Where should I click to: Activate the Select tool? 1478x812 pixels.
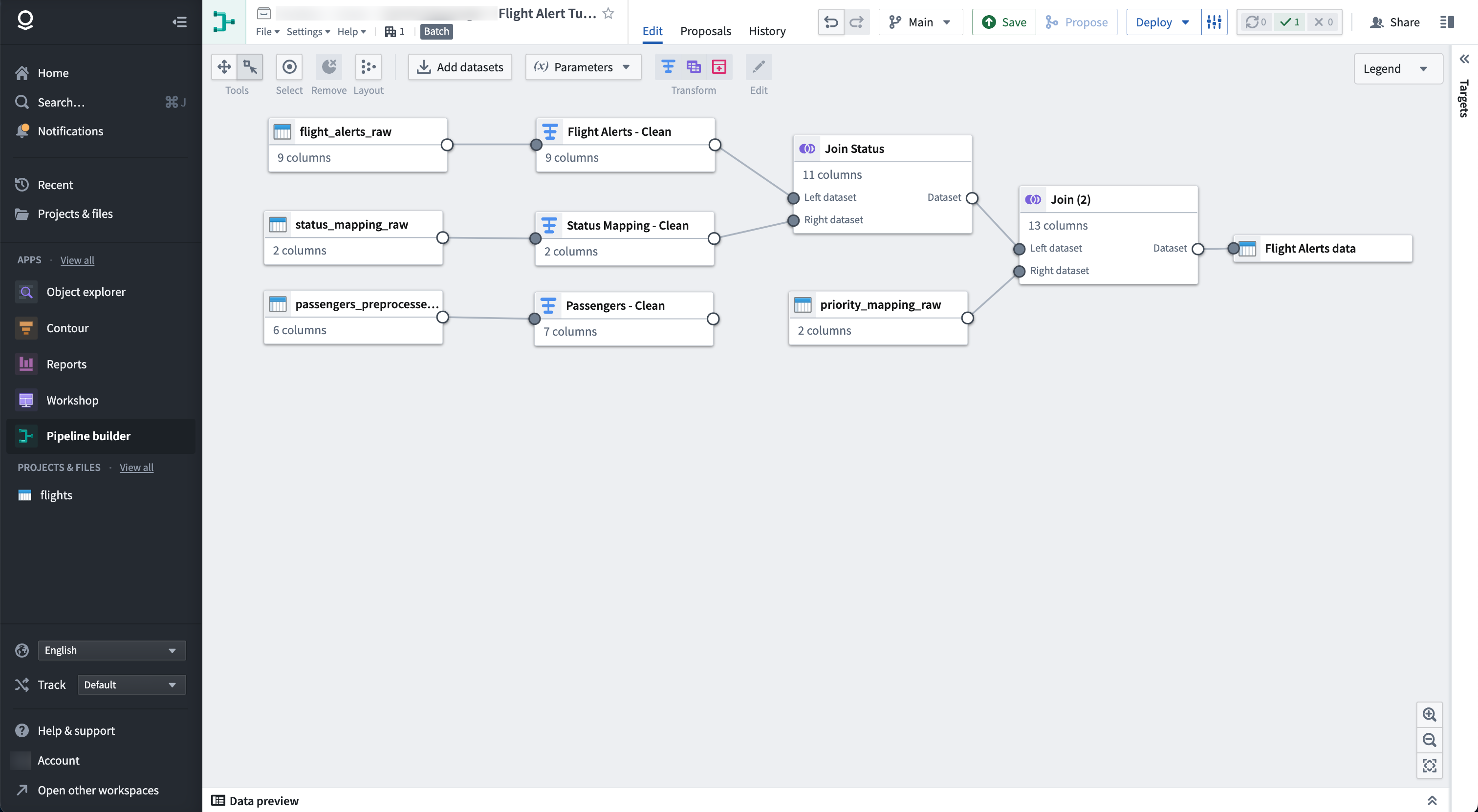pyautogui.click(x=288, y=66)
